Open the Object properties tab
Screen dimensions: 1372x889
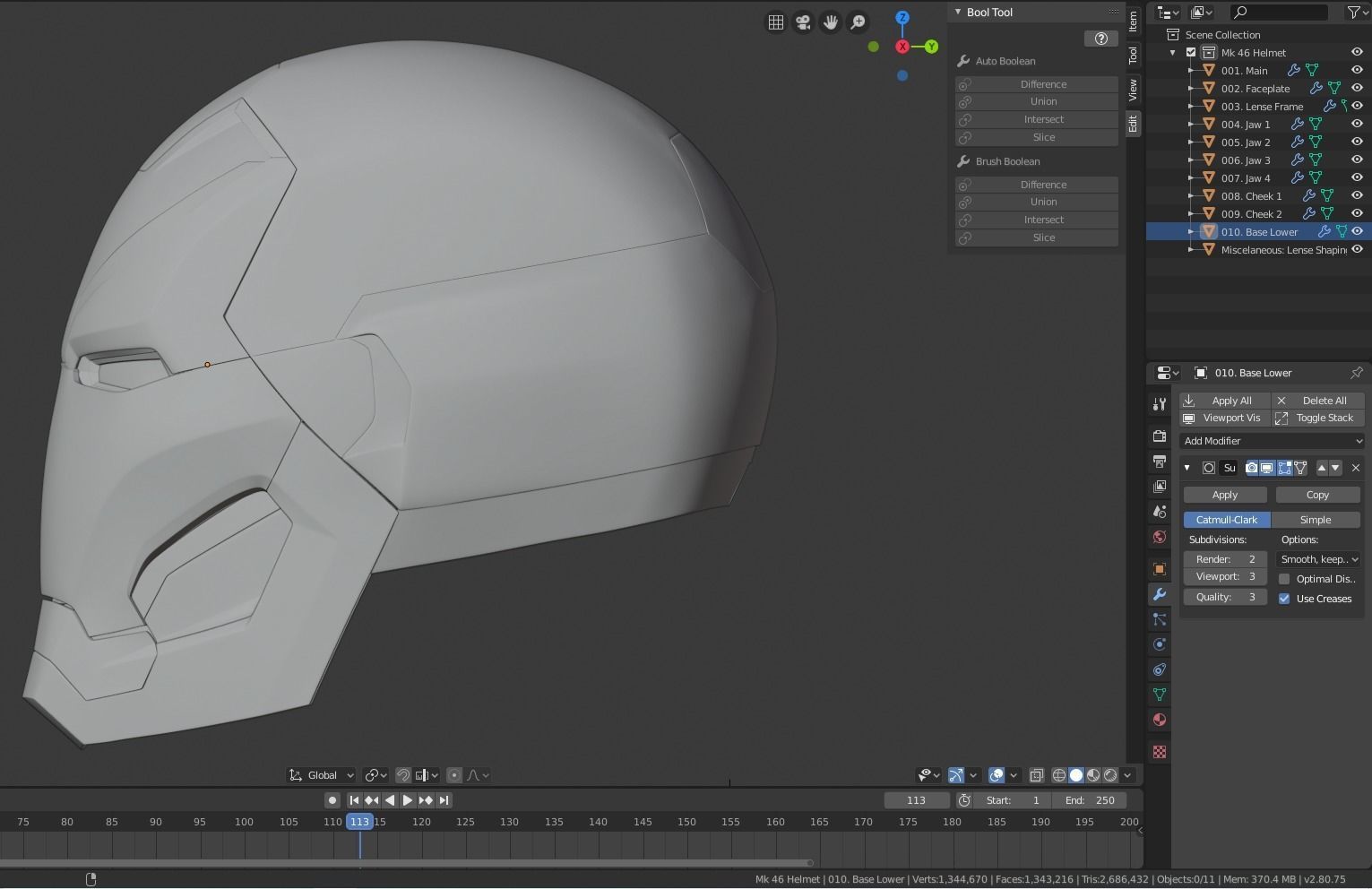pos(1160,569)
